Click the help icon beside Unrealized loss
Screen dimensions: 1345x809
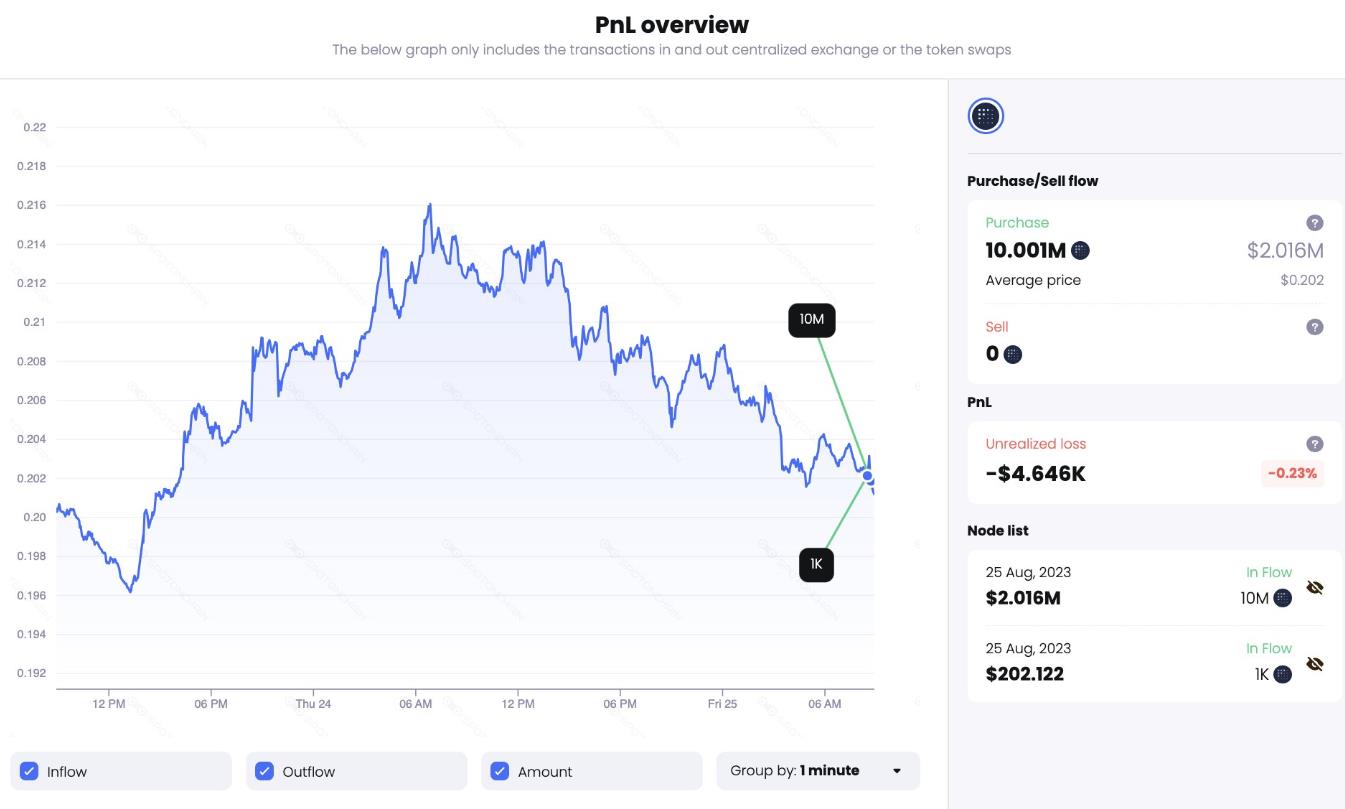point(1315,444)
